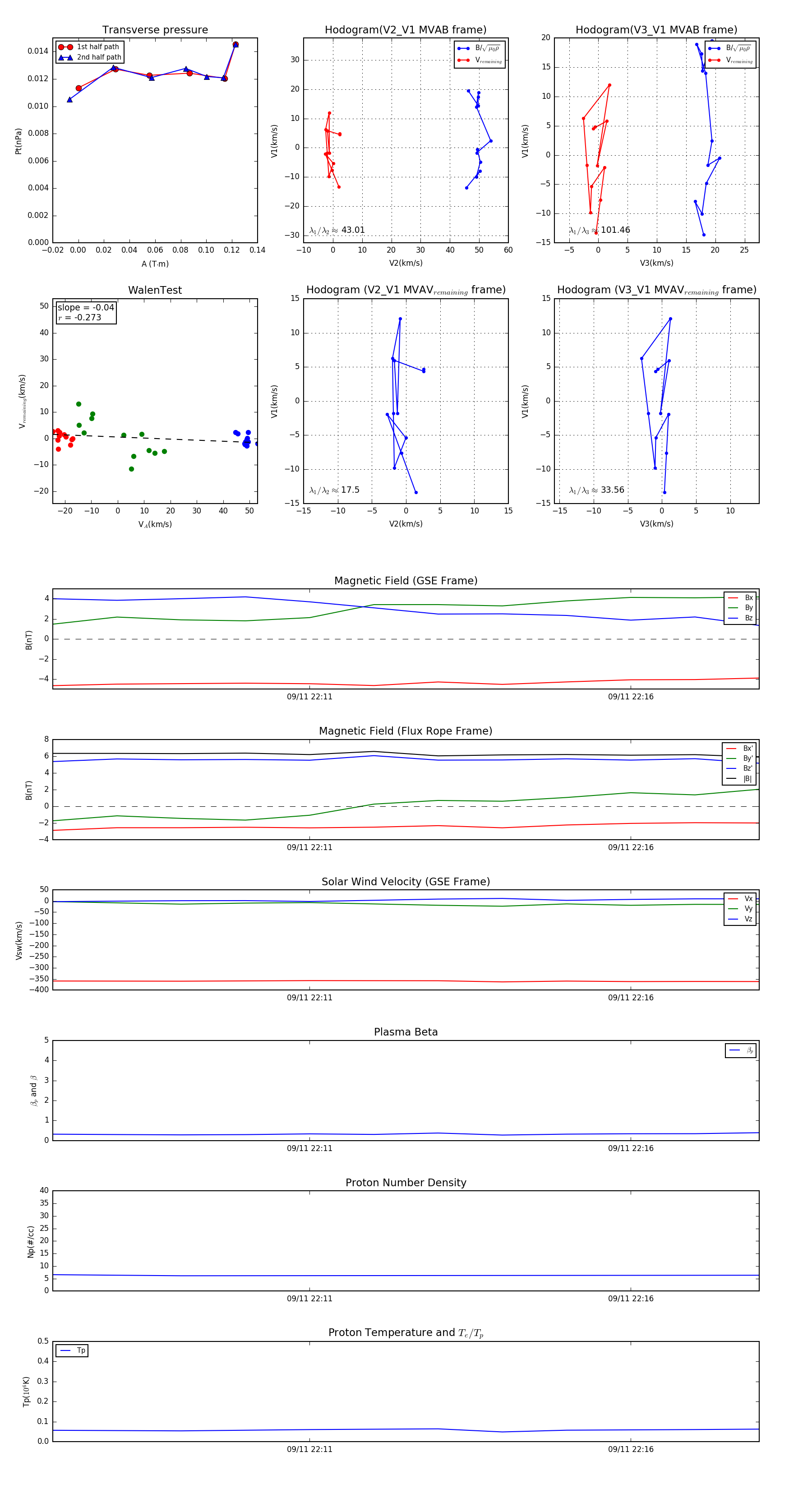812x1489 pixels.
Task: Select V_remaining legend entry in V2_V1 MVAB hodogram
Action: 480,60
